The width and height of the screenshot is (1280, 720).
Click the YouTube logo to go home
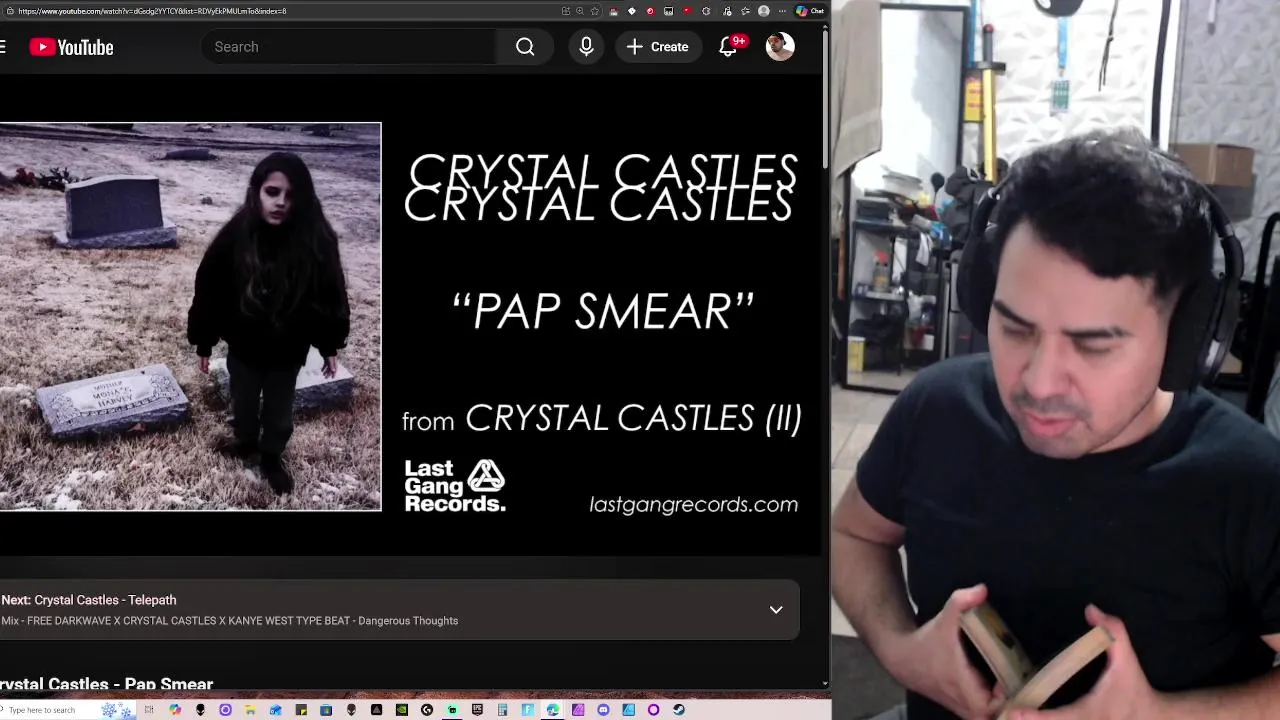tap(71, 47)
